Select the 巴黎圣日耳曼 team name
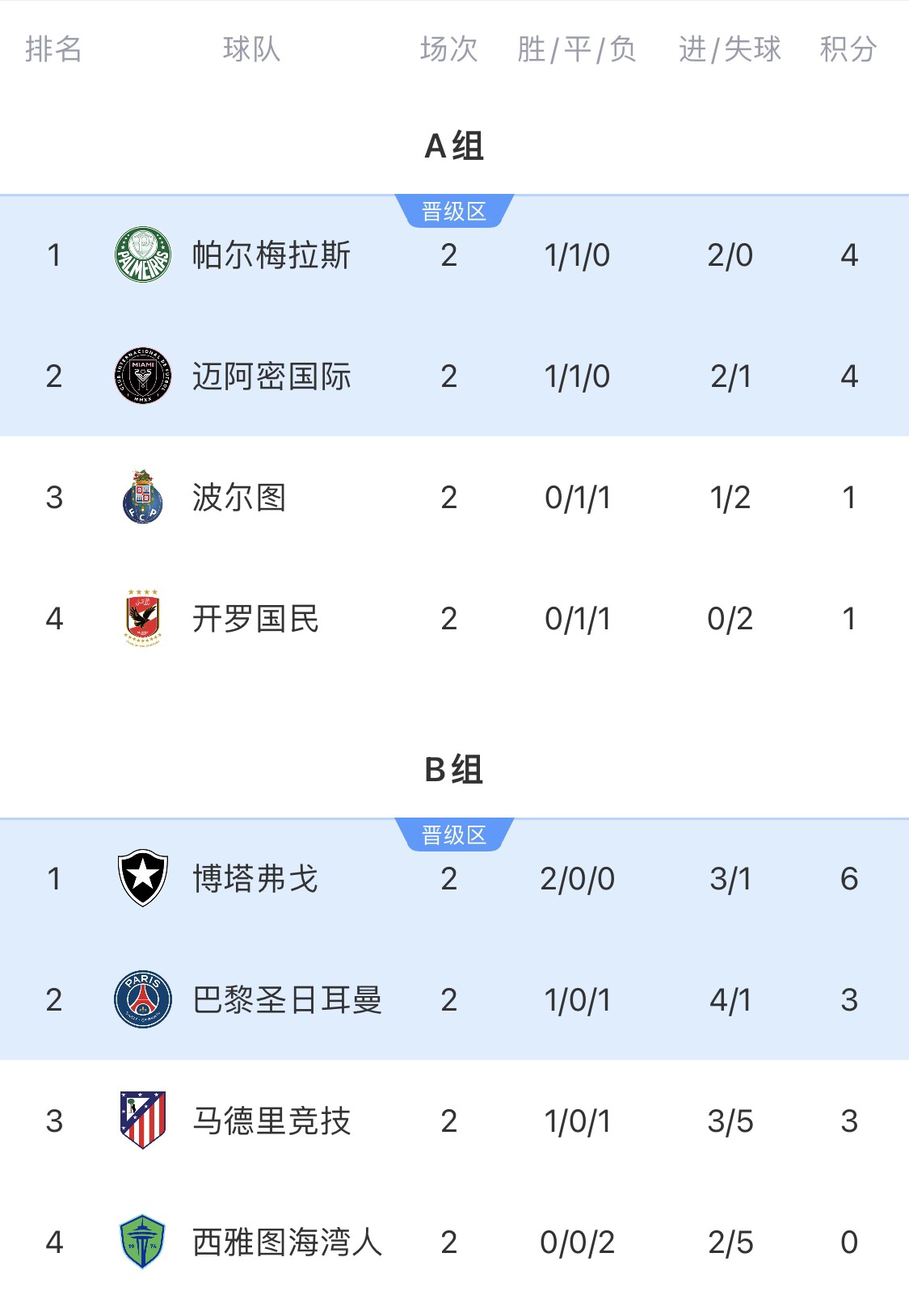The image size is (909, 1316). click(x=287, y=999)
